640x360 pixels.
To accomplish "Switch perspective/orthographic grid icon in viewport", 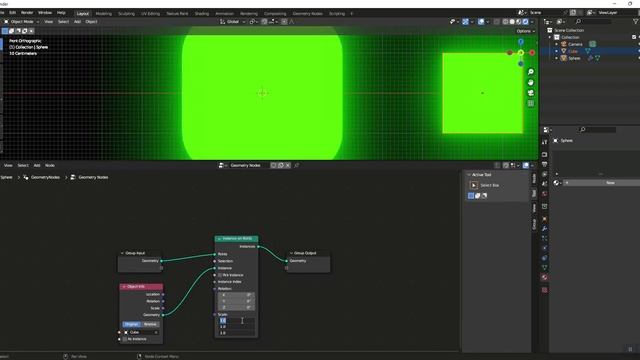I will click(x=531, y=103).
